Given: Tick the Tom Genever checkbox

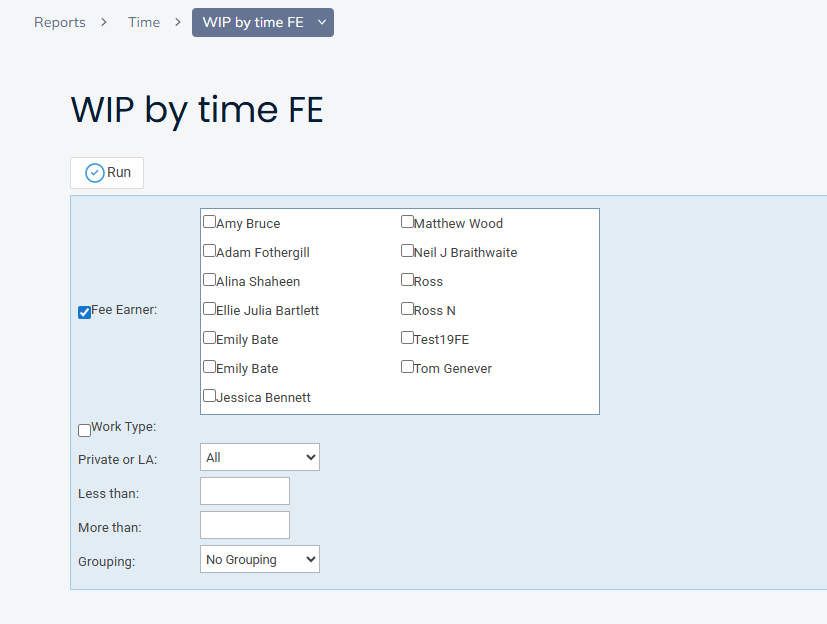Looking at the screenshot, I should (408, 367).
